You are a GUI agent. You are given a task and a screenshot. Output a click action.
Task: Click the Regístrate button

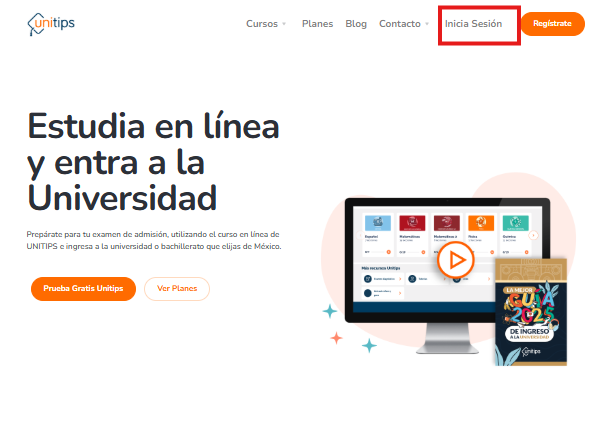(552, 24)
